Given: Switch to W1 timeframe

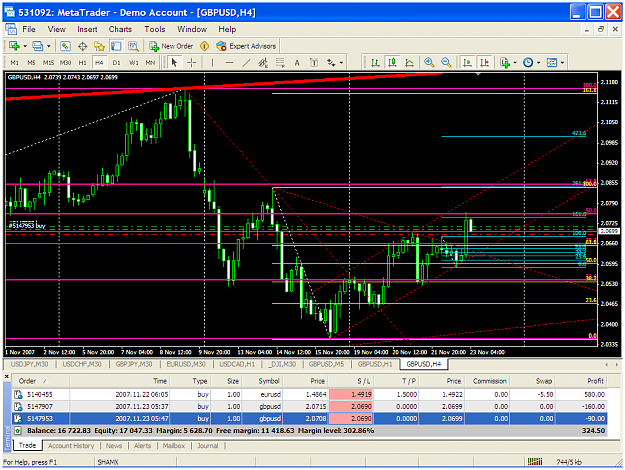Looking at the screenshot, I should (x=134, y=63).
